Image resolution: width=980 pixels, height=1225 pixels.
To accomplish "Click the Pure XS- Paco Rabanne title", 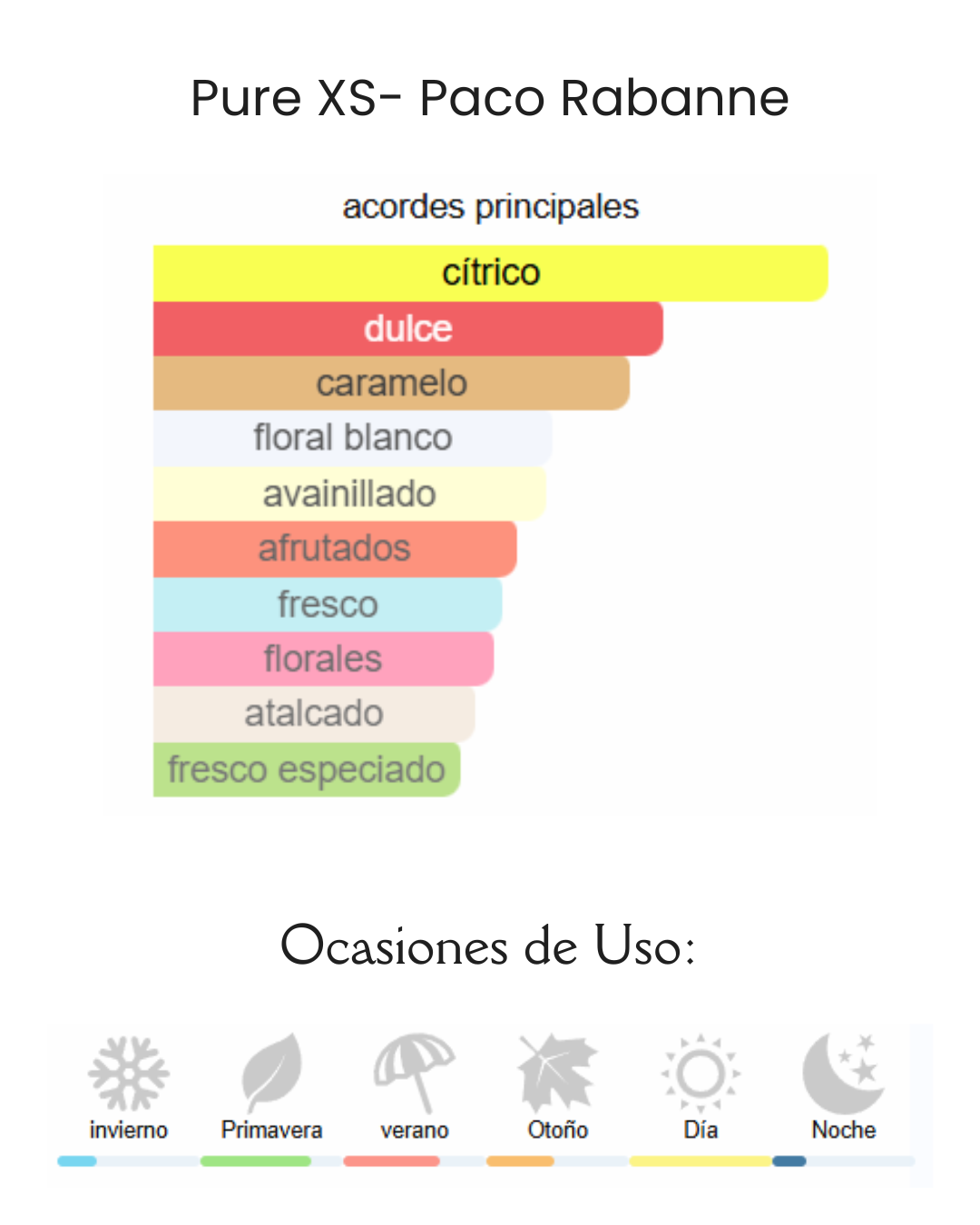I will coord(490,98).
